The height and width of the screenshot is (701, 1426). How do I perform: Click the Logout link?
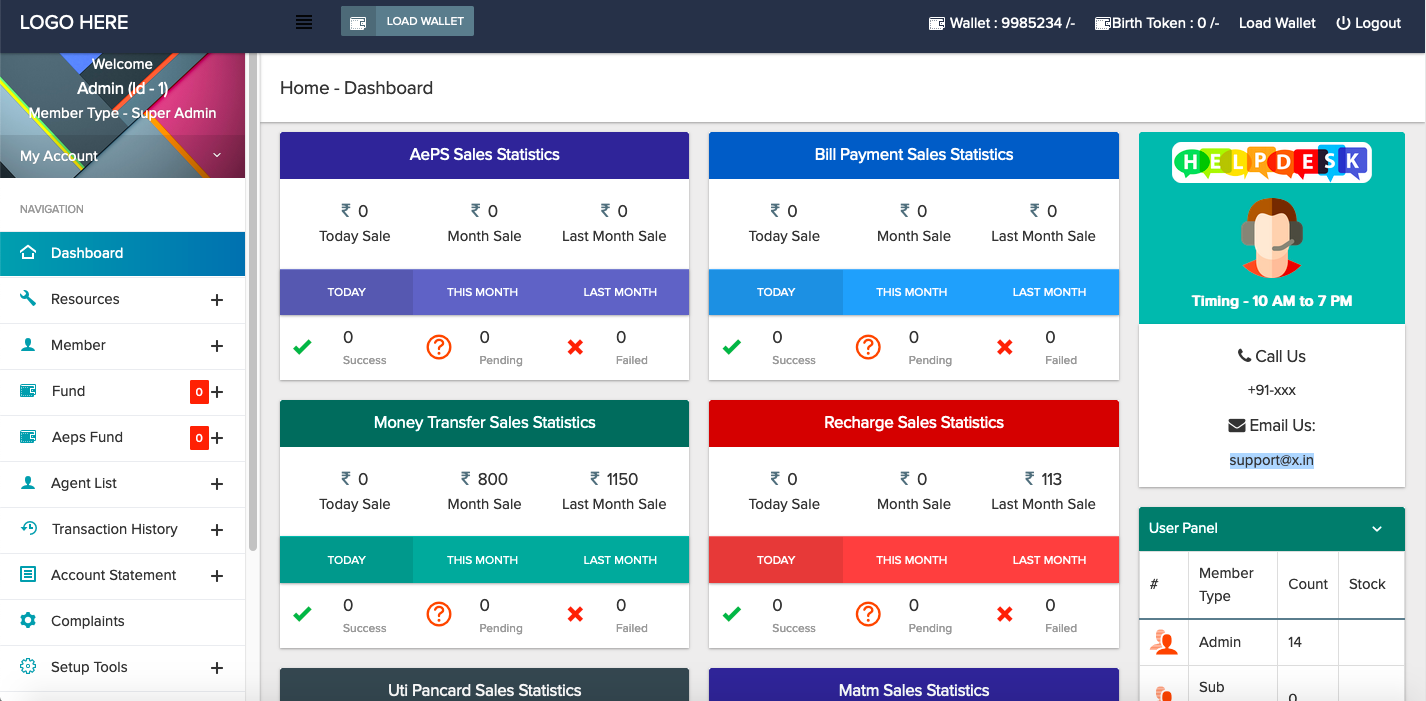1368,23
